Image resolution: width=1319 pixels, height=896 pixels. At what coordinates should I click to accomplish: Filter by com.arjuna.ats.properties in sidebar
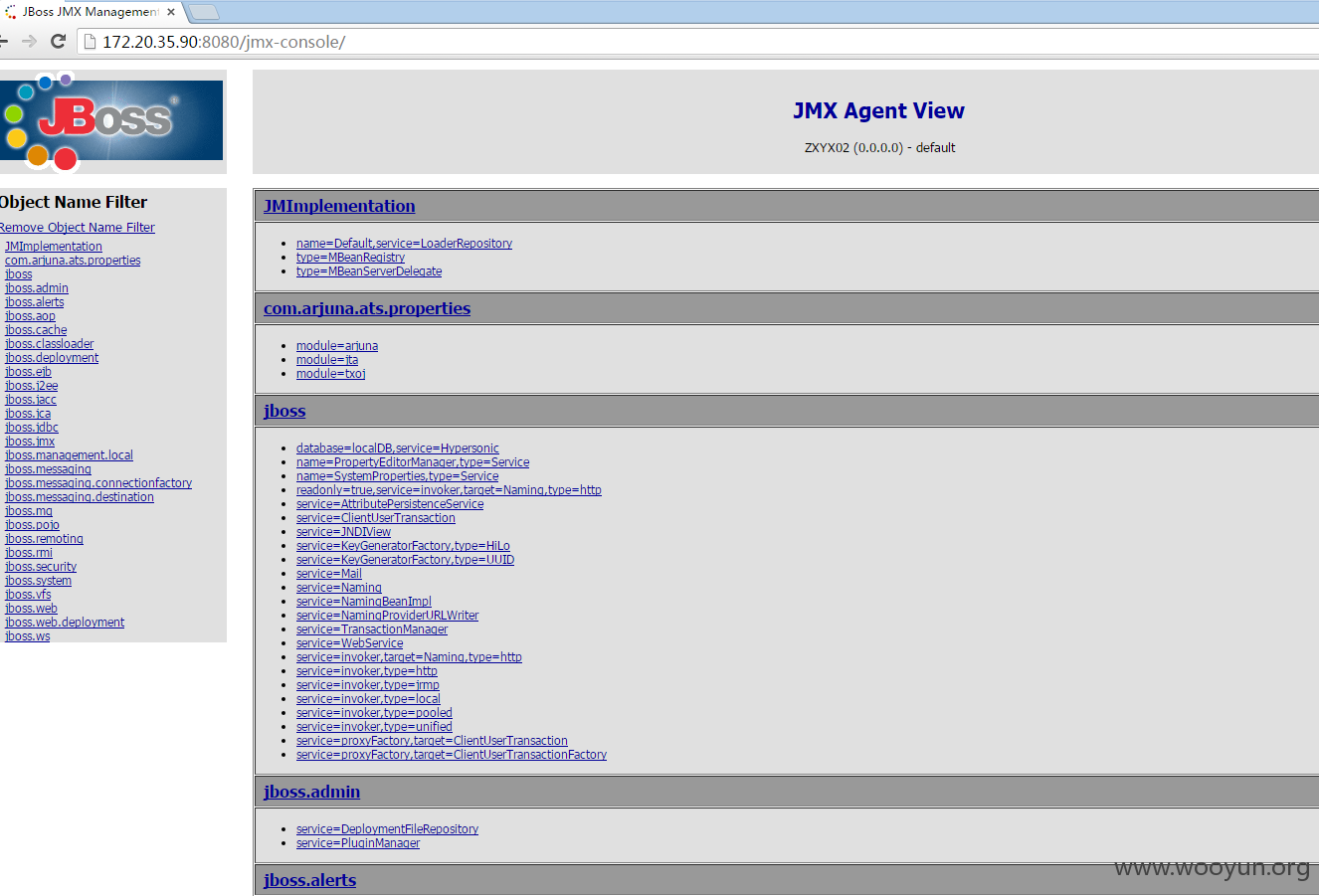[x=73, y=261]
